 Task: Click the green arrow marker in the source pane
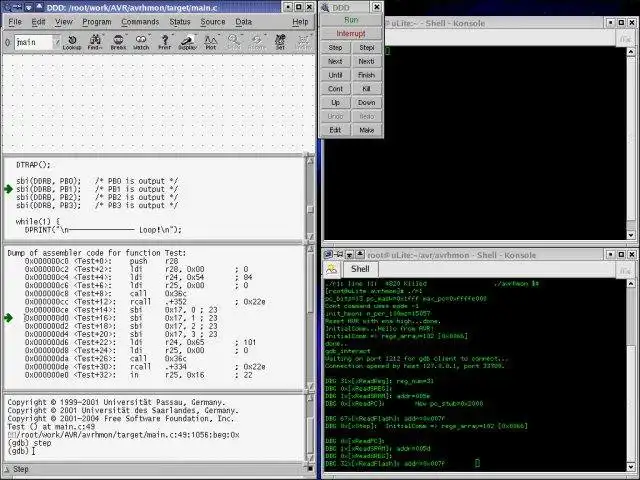click(8, 189)
